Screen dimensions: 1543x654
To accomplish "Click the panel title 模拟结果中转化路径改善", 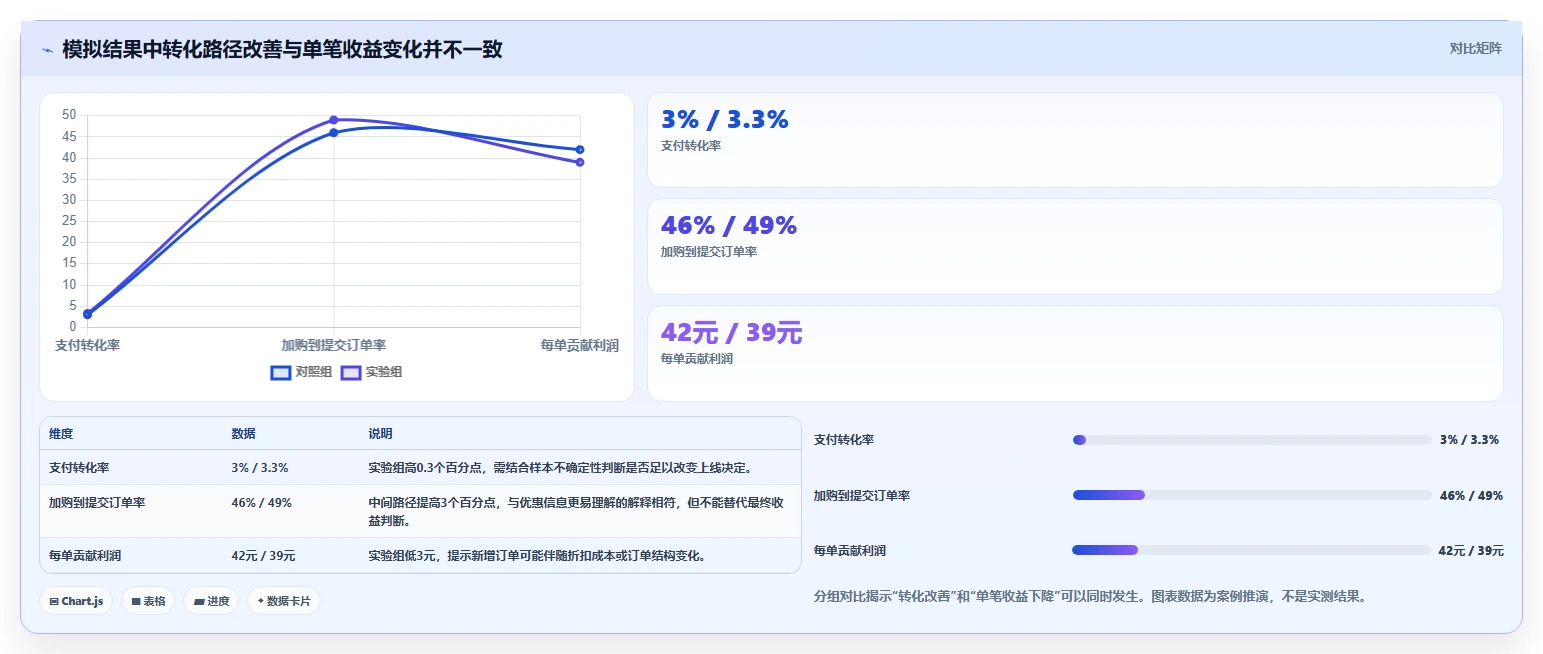I will point(282,49).
